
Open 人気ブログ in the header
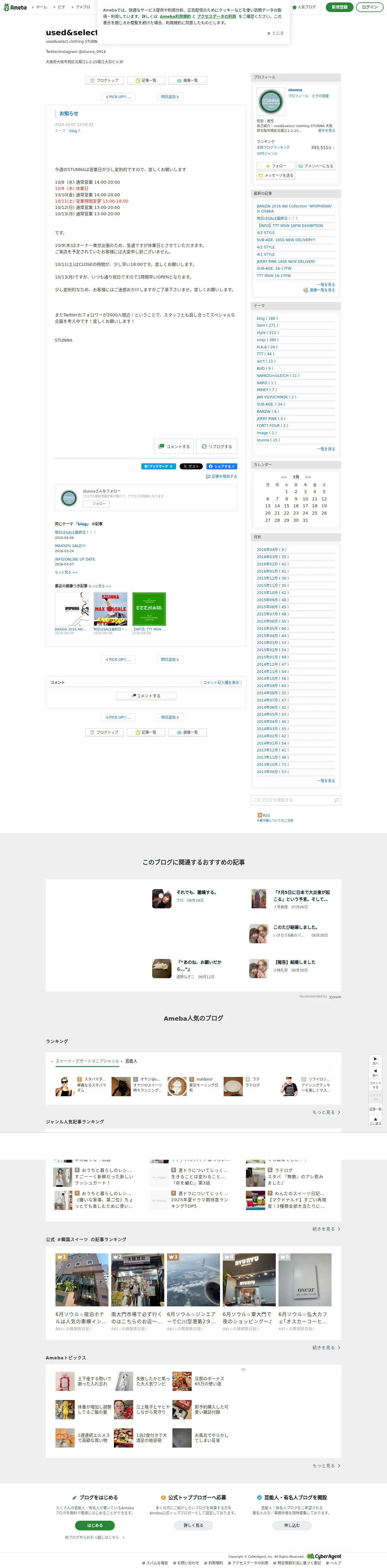(304, 7)
